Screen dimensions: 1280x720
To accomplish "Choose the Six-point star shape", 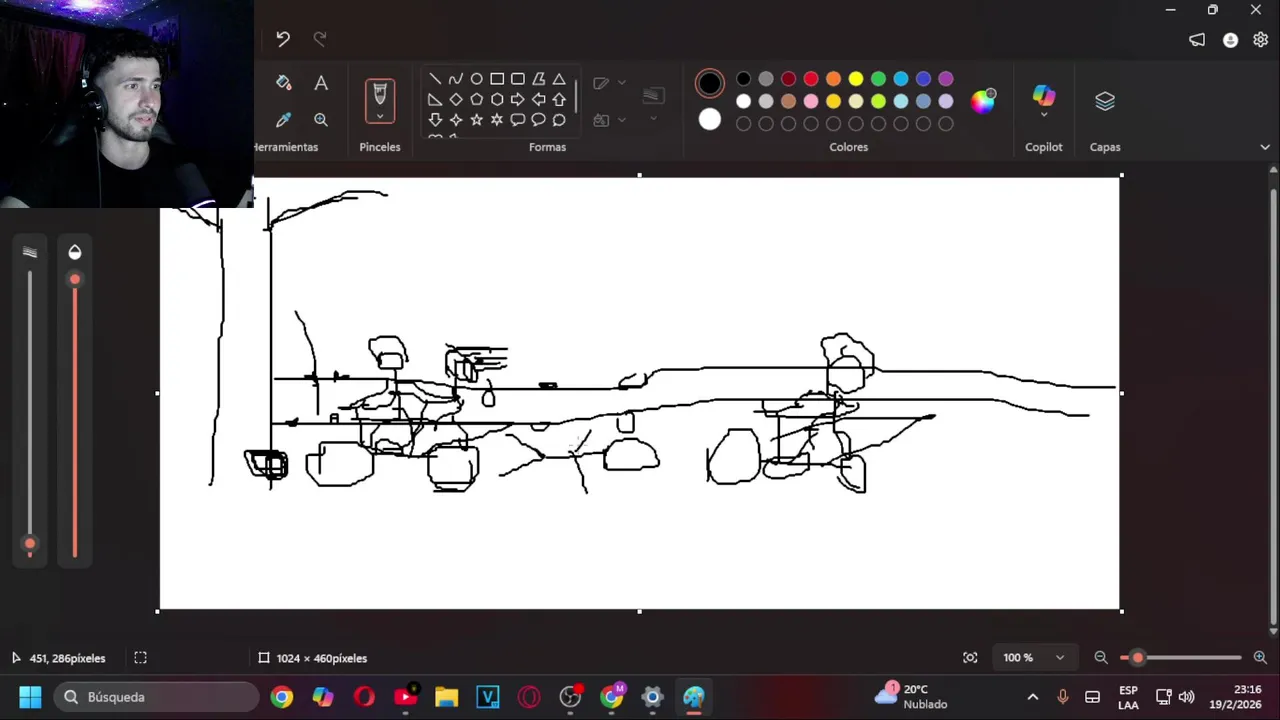I will pyautogui.click(x=497, y=120).
